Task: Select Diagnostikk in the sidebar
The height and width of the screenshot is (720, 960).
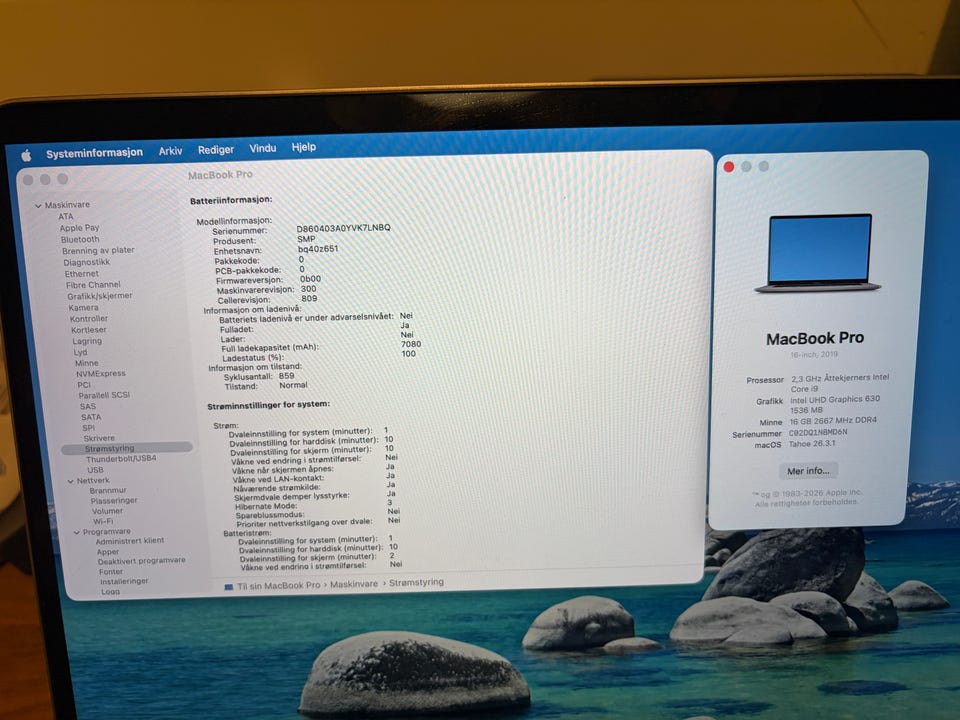Action: pyautogui.click(x=86, y=262)
